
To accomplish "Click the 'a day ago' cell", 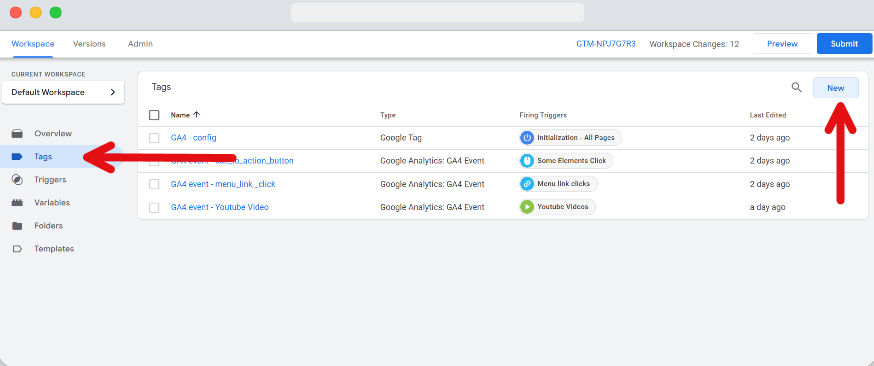I will (x=768, y=207).
